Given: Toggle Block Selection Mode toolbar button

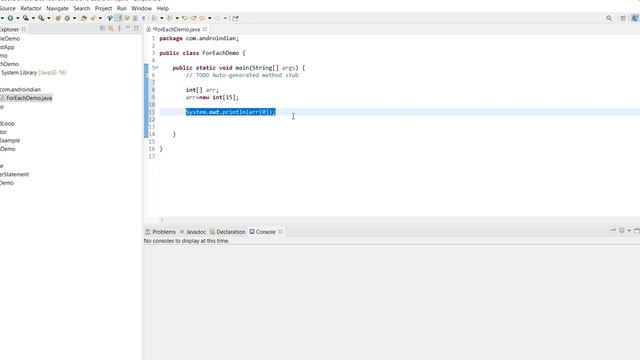Looking at the screenshot, I should 135,18.
